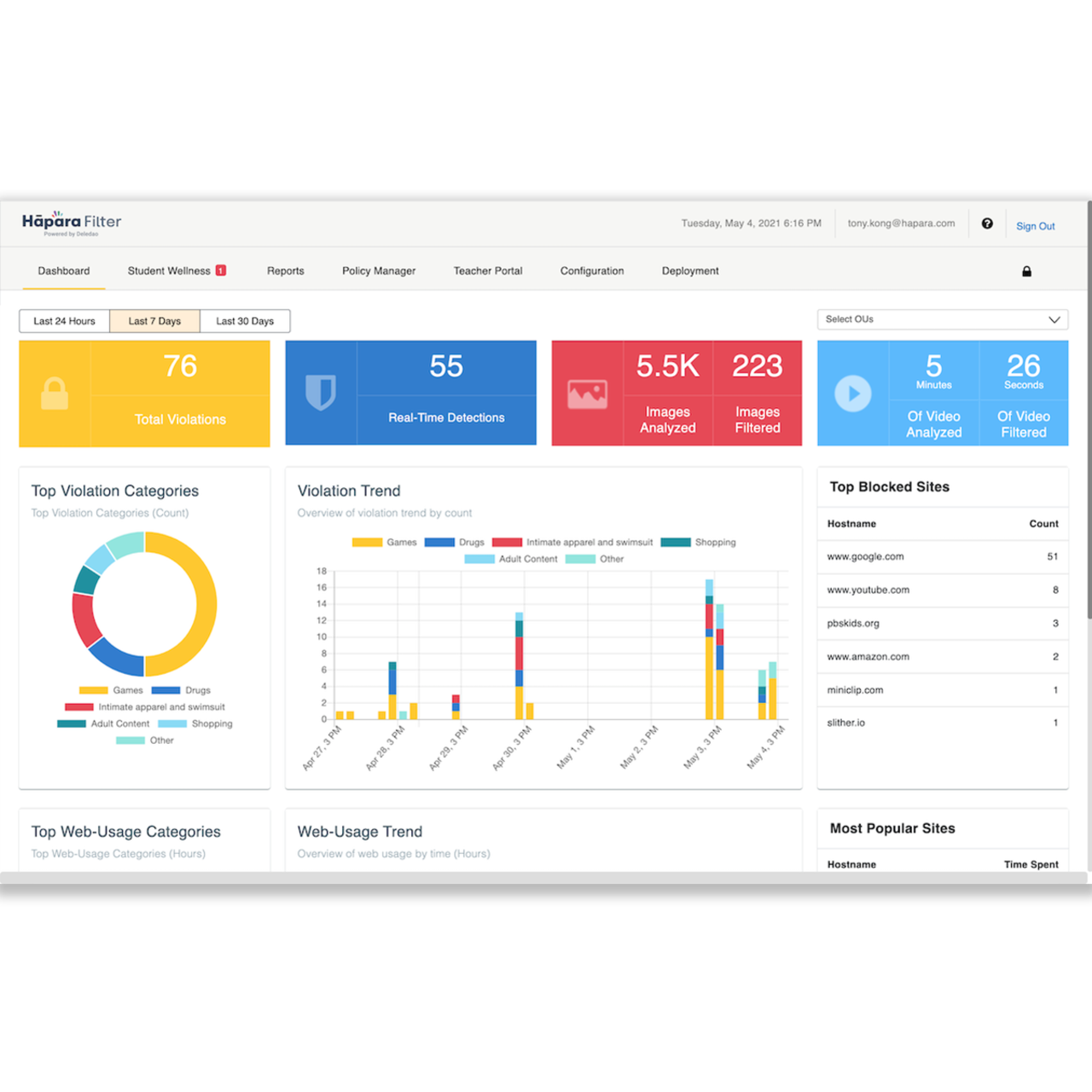The width and height of the screenshot is (1092, 1092).
Task: Expand the Select OUs chevron arrow
Action: [x=1054, y=319]
